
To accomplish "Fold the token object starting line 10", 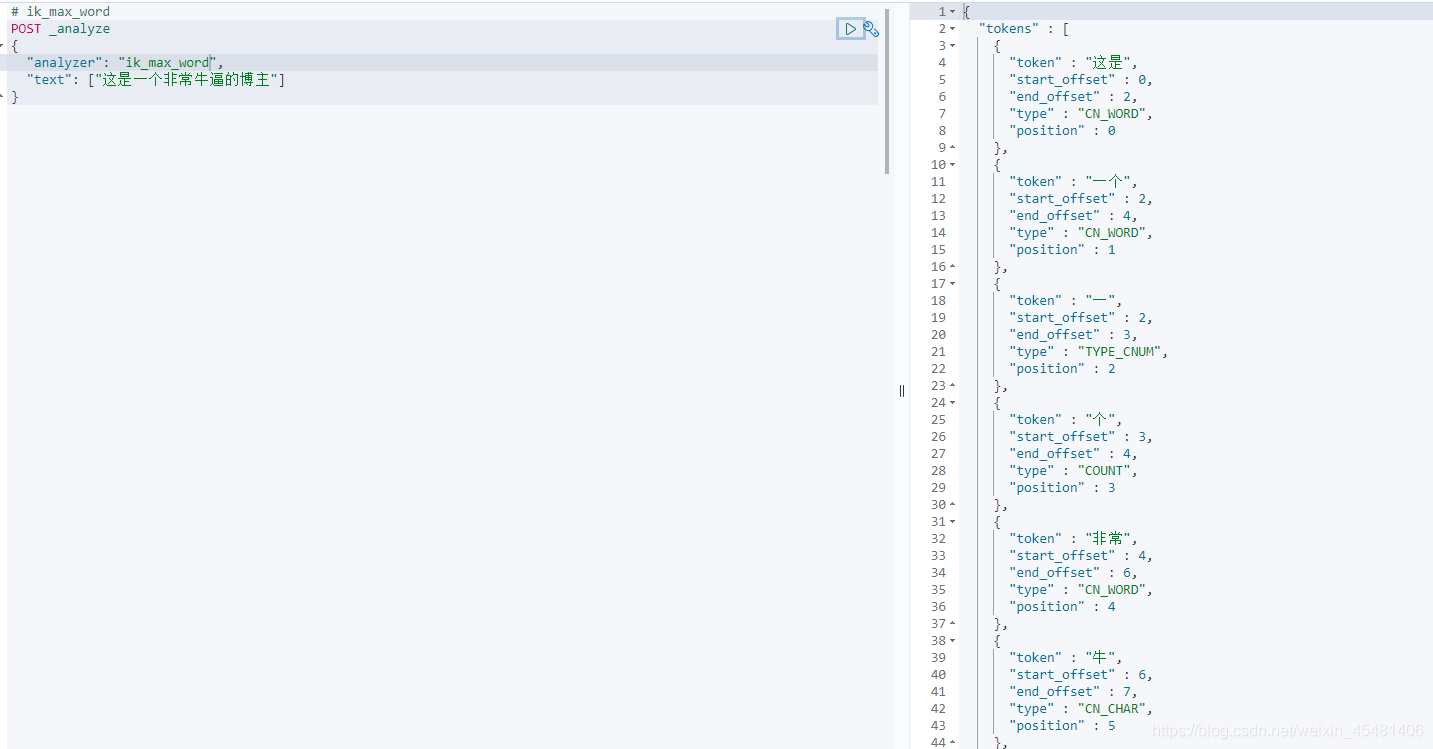I will [x=952, y=165].
